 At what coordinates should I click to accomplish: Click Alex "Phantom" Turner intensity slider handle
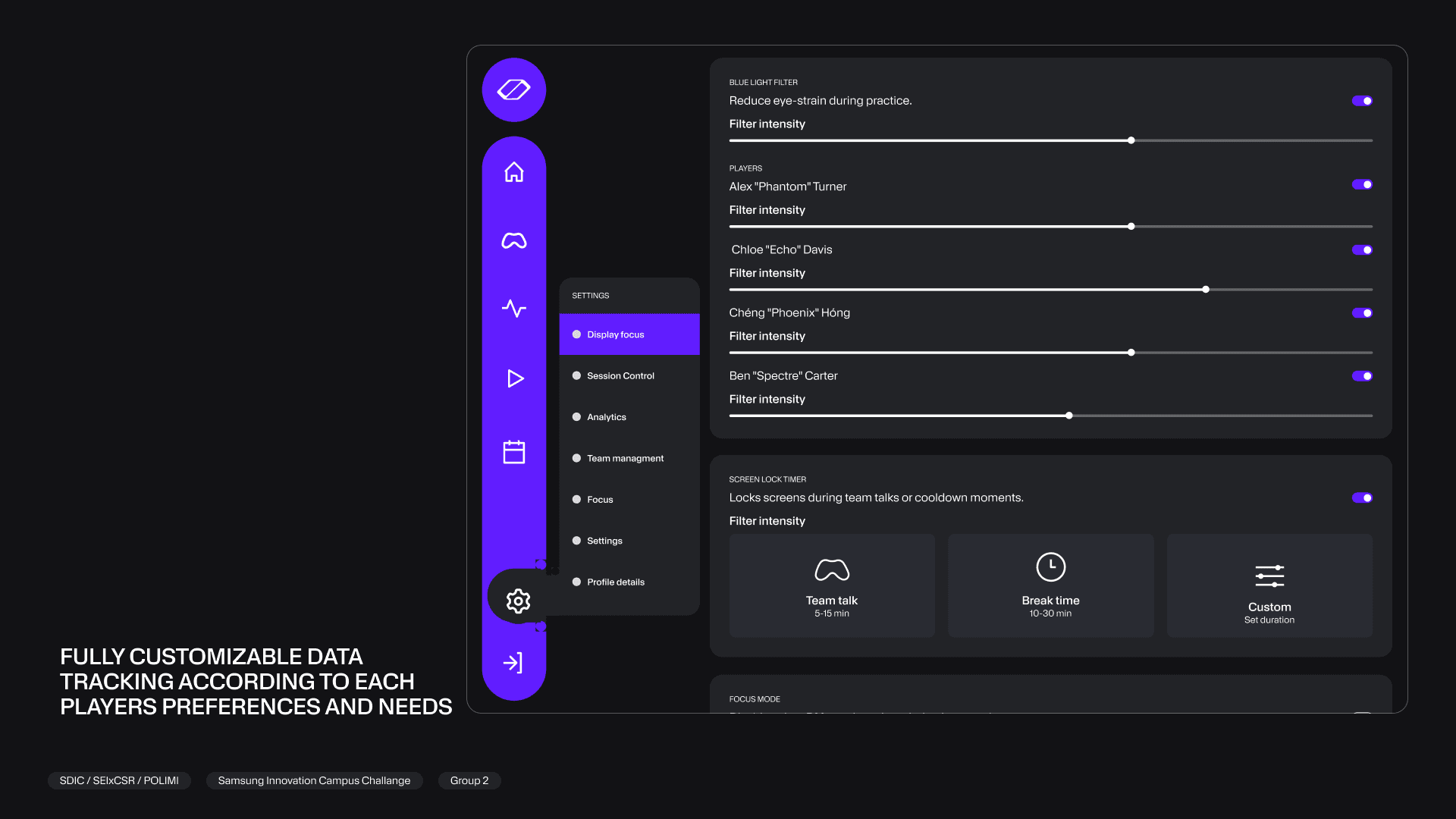[x=1131, y=227]
